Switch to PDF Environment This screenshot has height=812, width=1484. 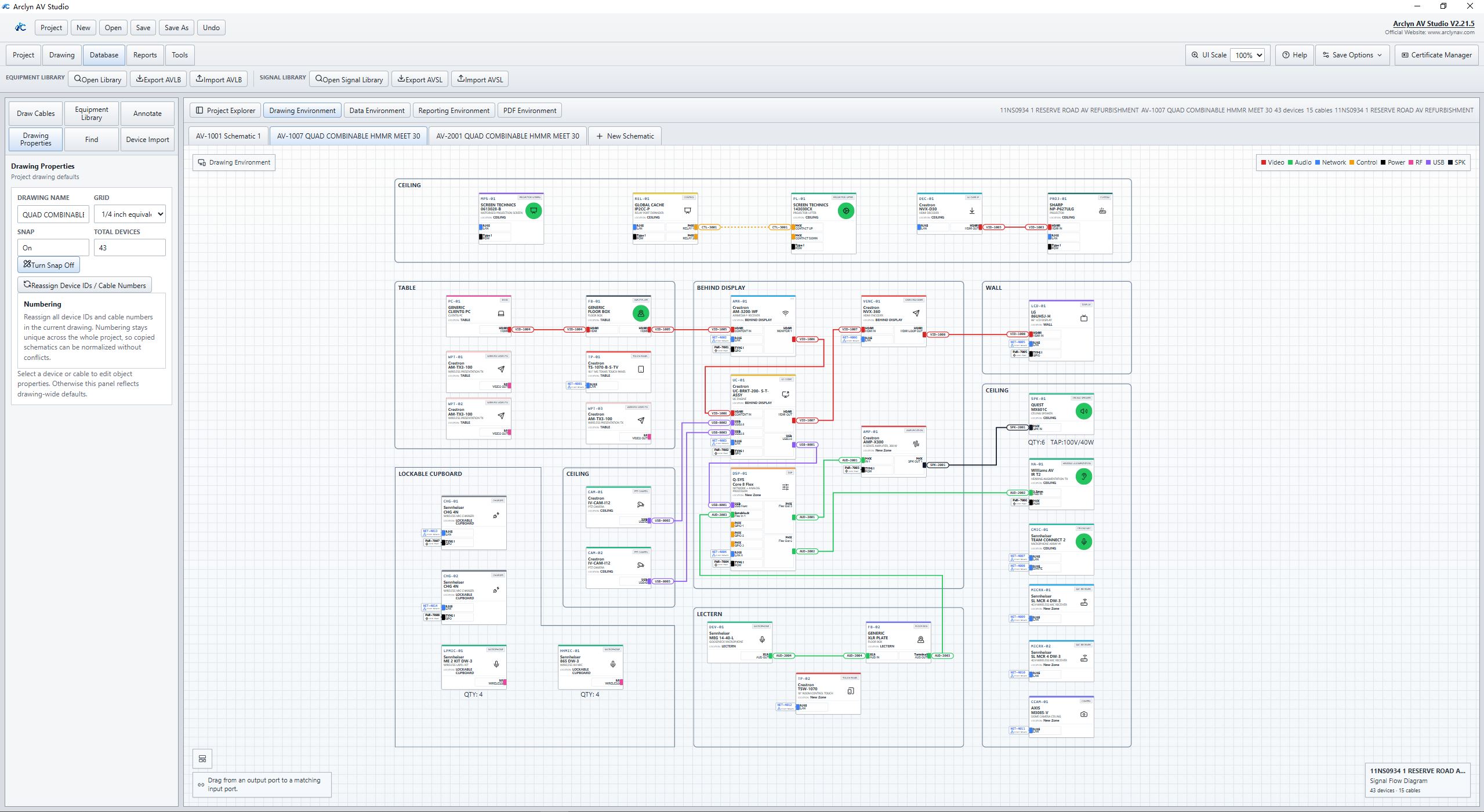tap(529, 110)
